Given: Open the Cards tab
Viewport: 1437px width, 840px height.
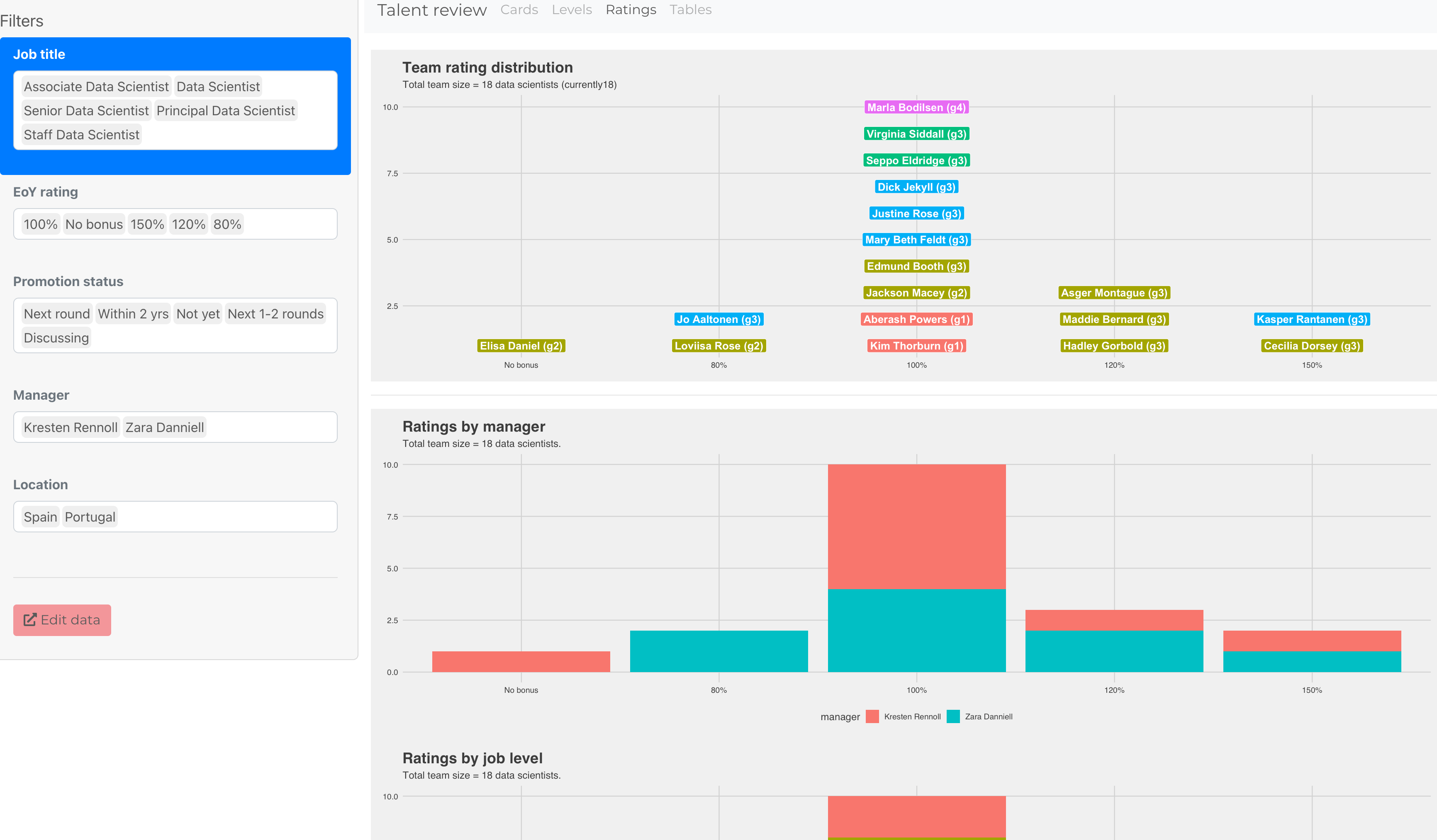Looking at the screenshot, I should point(519,10).
